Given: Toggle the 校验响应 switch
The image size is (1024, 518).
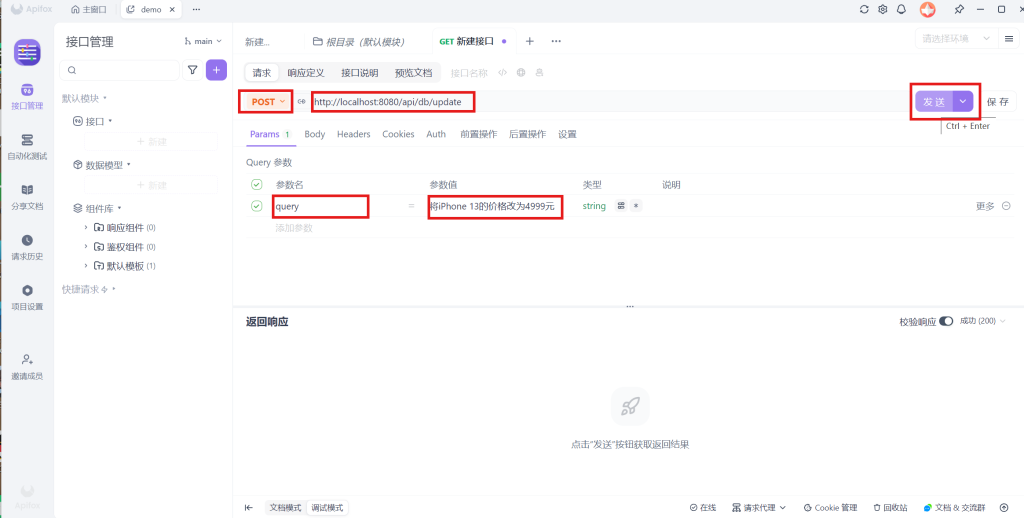Looking at the screenshot, I should [x=946, y=321].
